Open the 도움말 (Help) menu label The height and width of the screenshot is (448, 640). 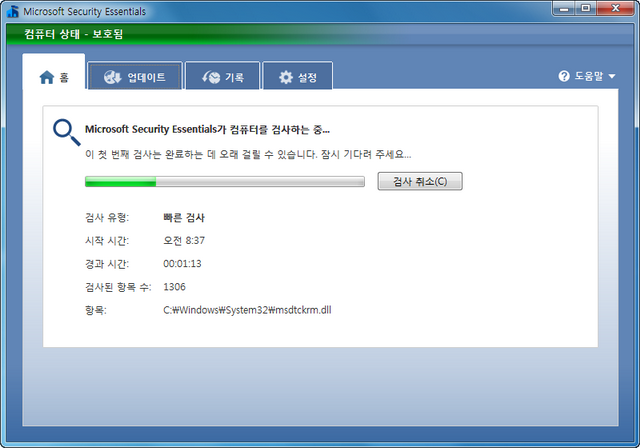click(589, 76)
